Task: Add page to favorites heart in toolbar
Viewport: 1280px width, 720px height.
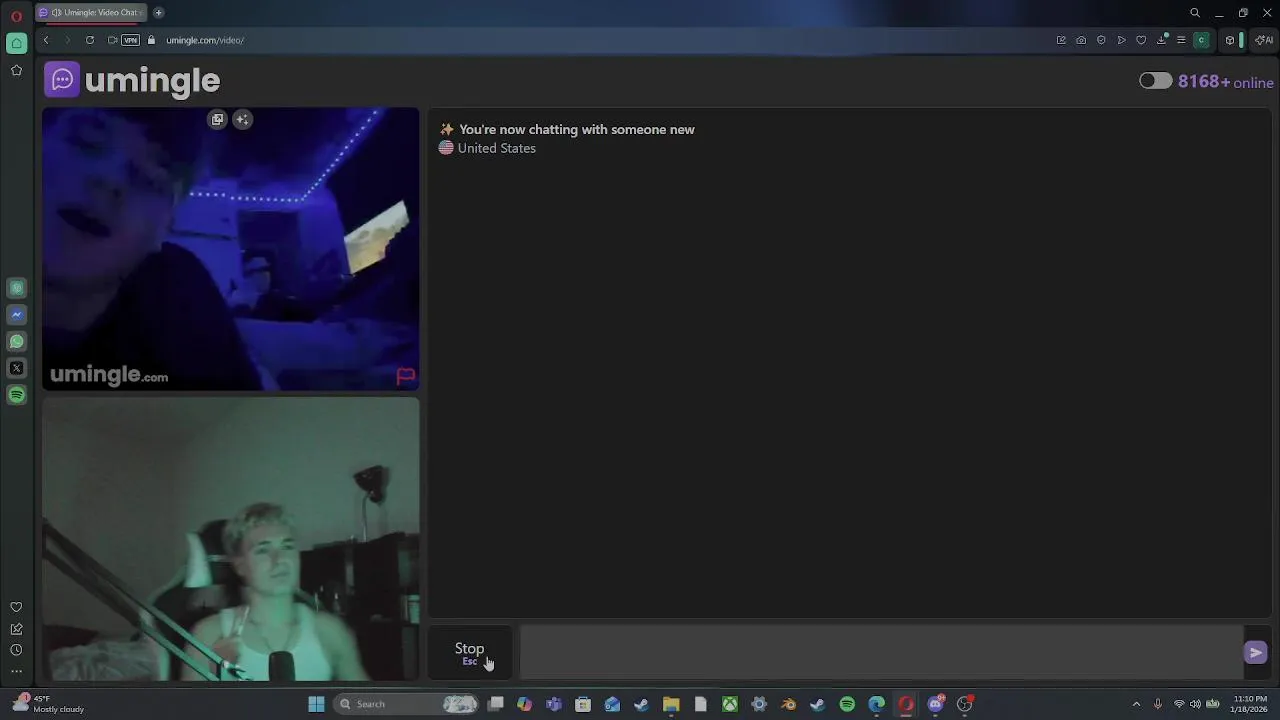Action: (x=1141, y=40)
